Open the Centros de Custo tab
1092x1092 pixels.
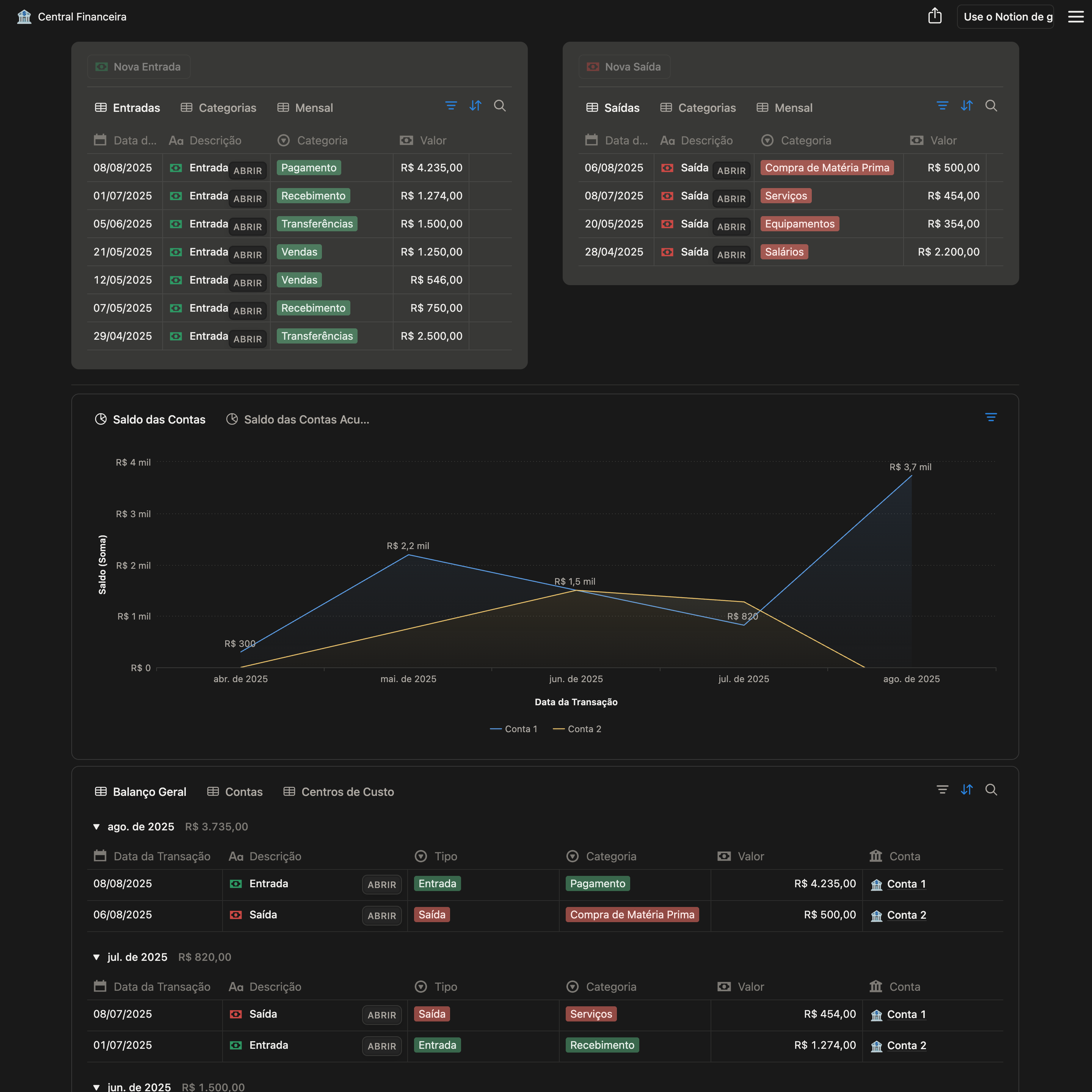click(x=339, y=792)
